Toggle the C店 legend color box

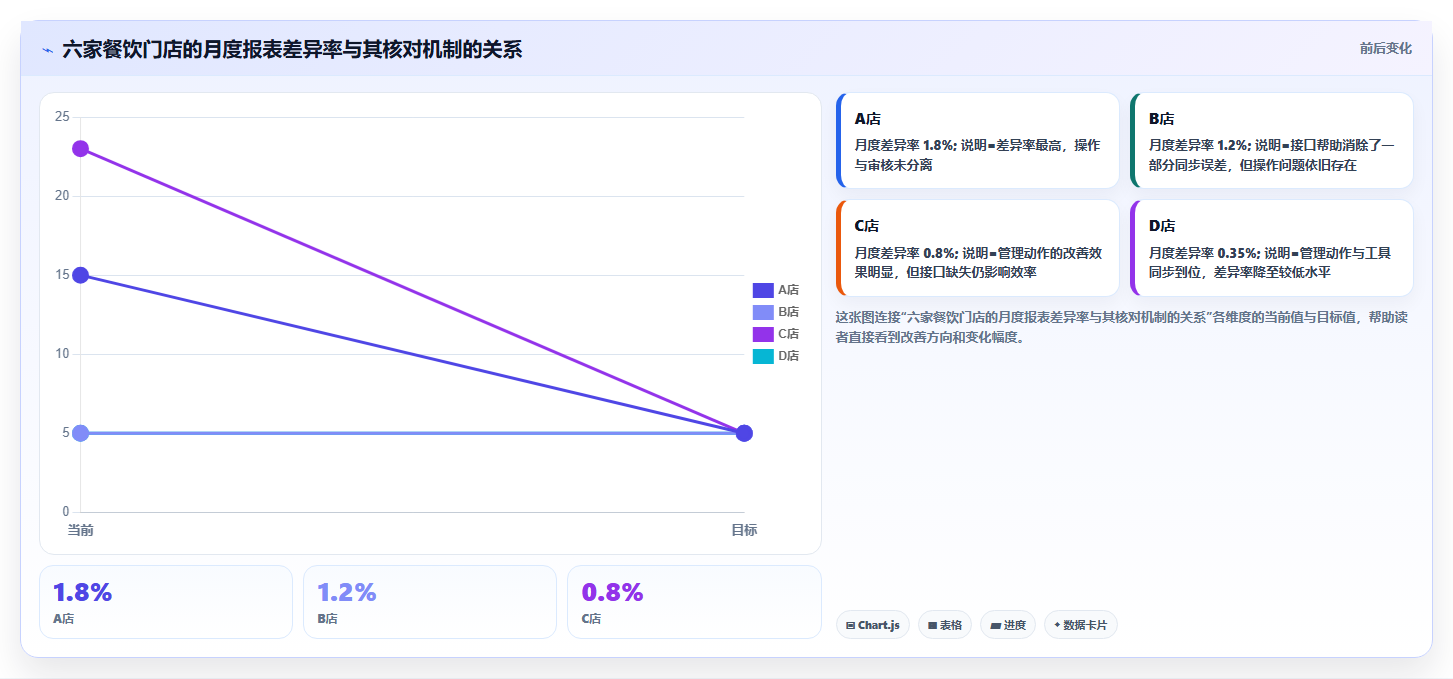pyautogui.click(x=763, y=334)
